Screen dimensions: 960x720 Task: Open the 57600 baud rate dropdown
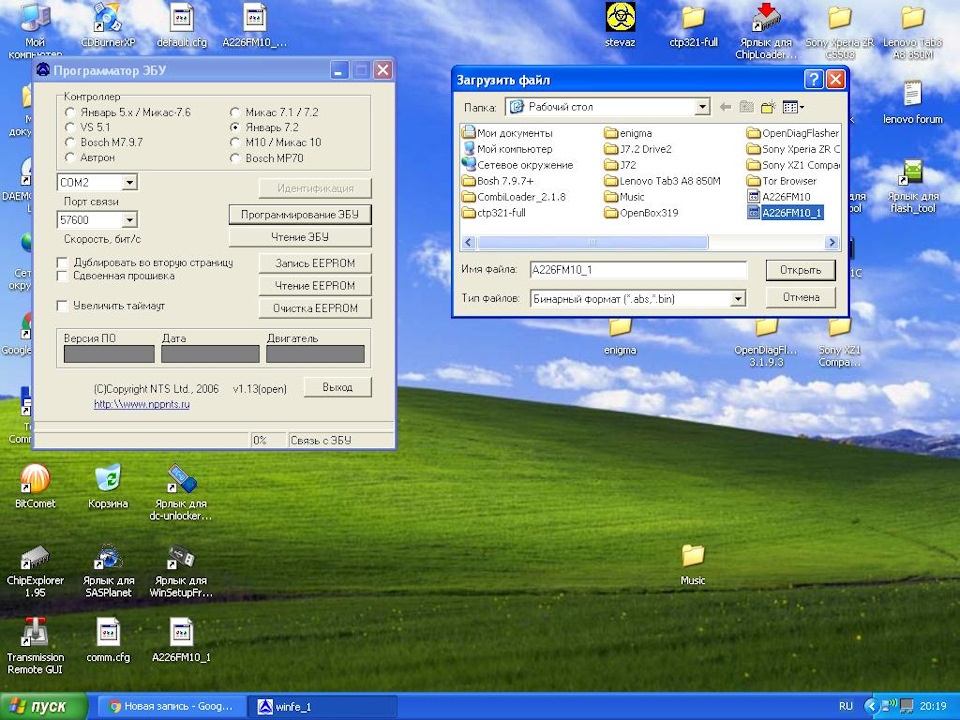point(129,220)
